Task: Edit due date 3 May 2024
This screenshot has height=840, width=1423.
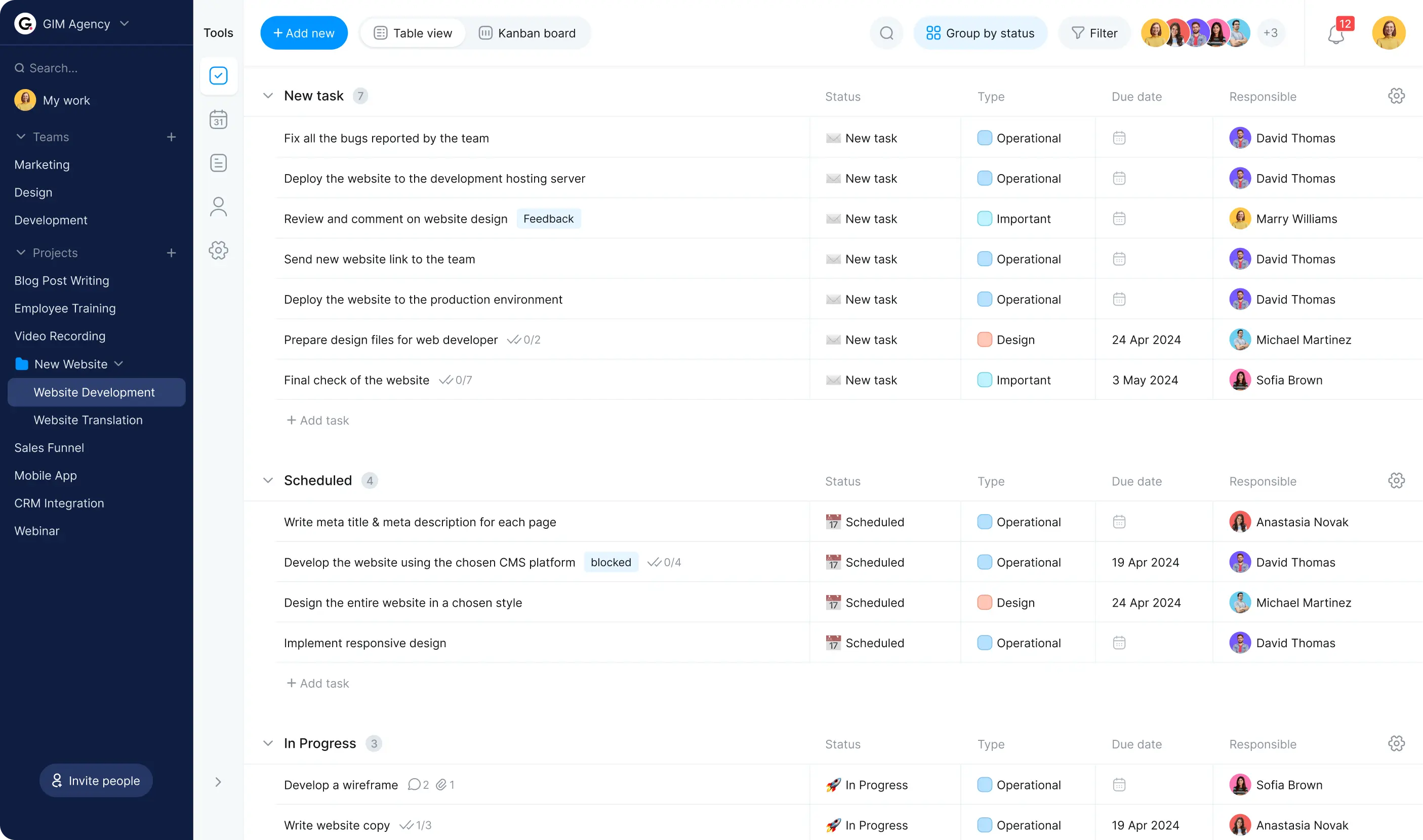Action: [x=1145, y=380]
